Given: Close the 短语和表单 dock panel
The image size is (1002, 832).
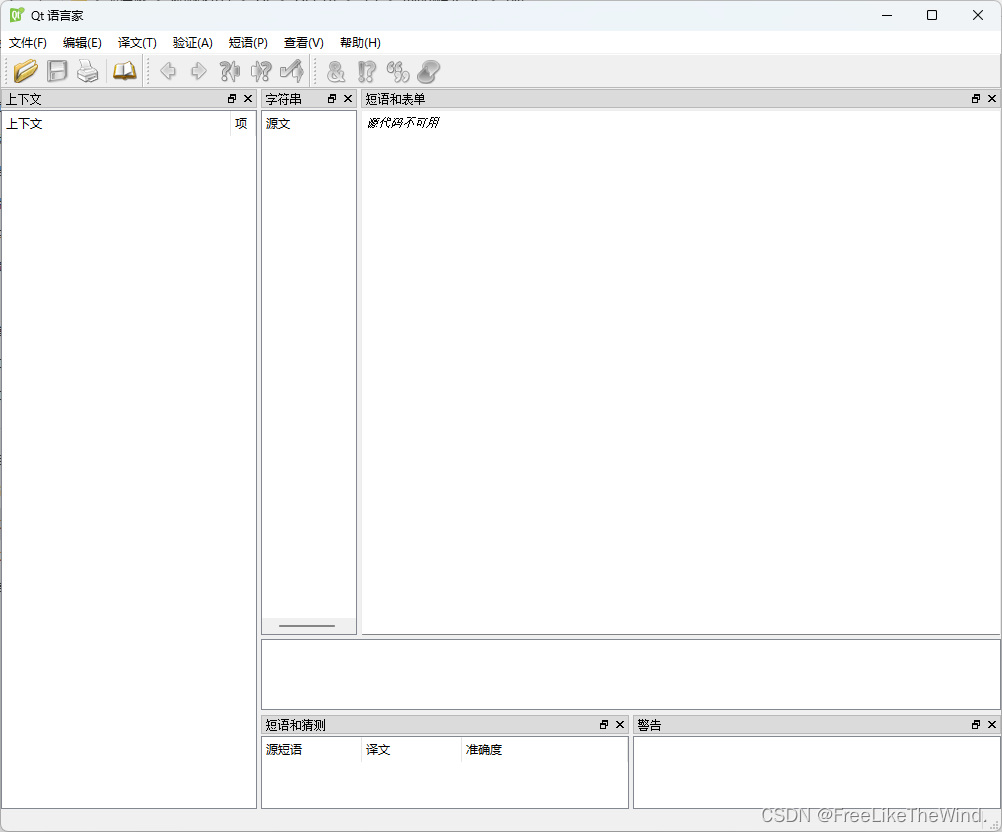Looking at the screenshot, I should [x=992, y=98].
